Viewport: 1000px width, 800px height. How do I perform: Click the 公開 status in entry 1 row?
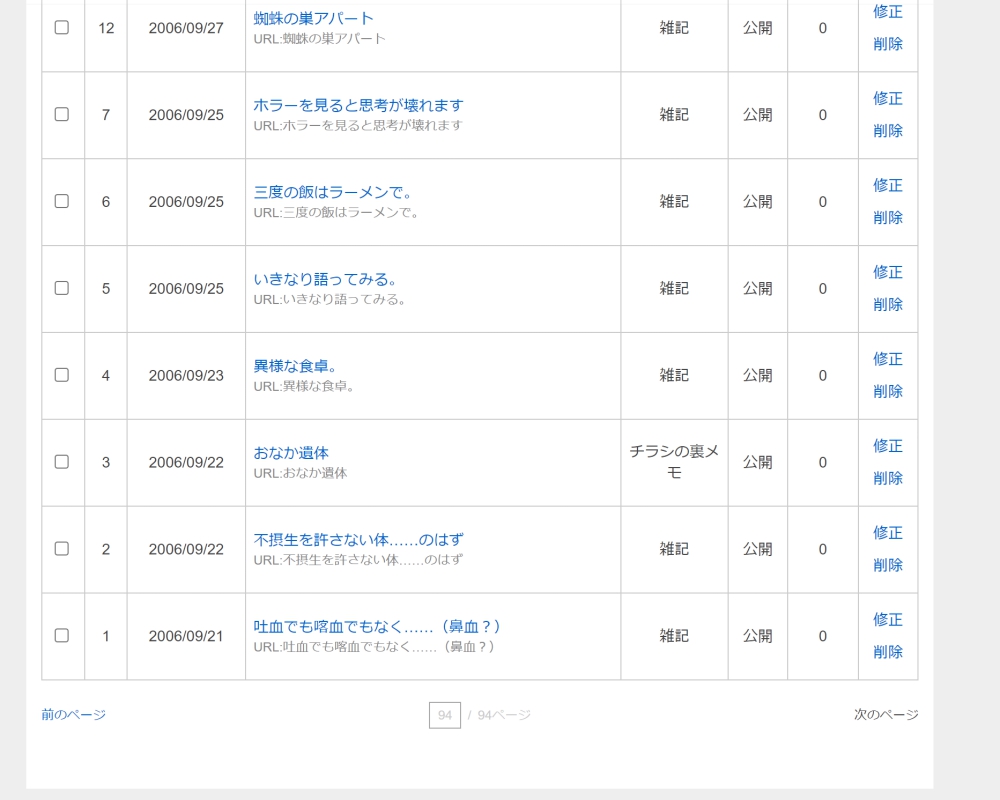(x=758, y=635)
